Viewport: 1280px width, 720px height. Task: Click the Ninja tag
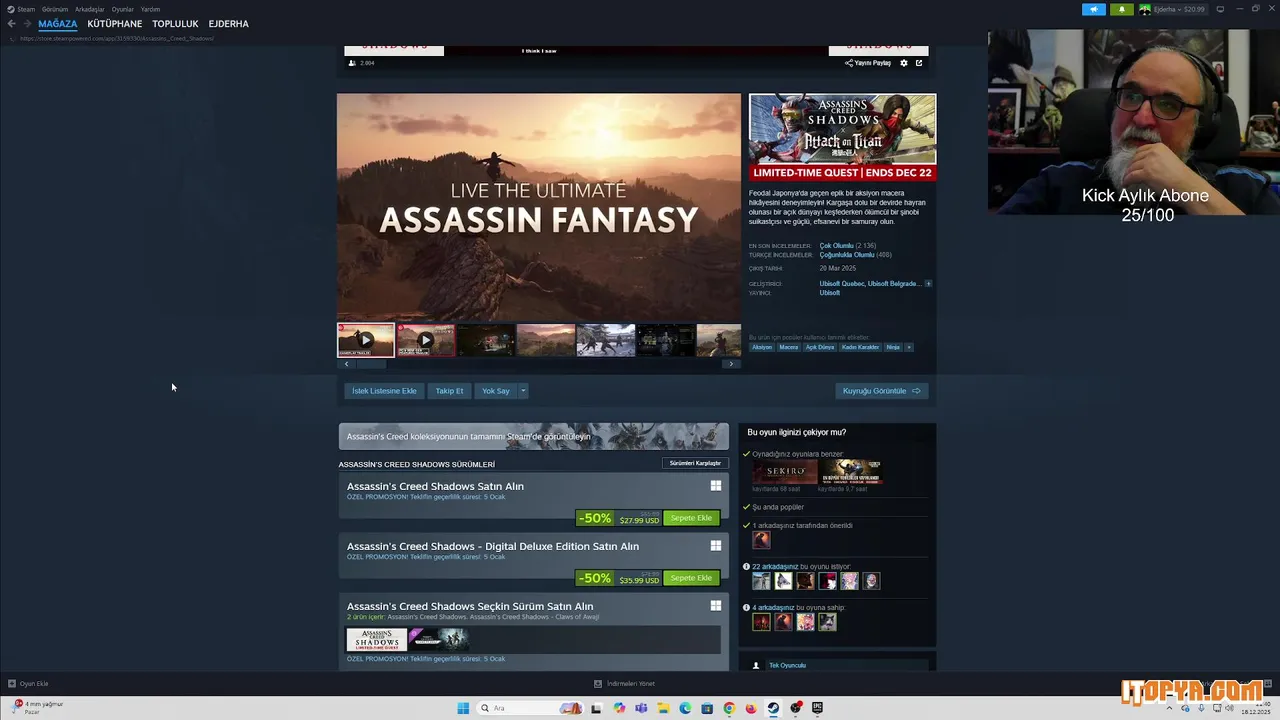[x=893, y=347]
